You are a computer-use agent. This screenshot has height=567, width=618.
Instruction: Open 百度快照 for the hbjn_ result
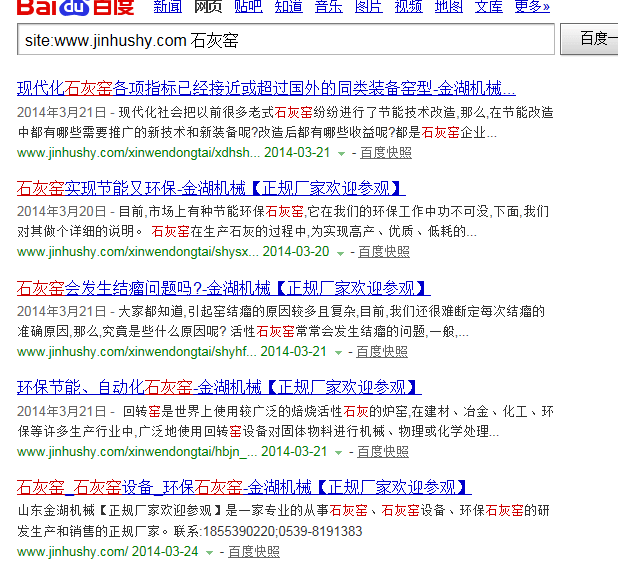[383, 452]
